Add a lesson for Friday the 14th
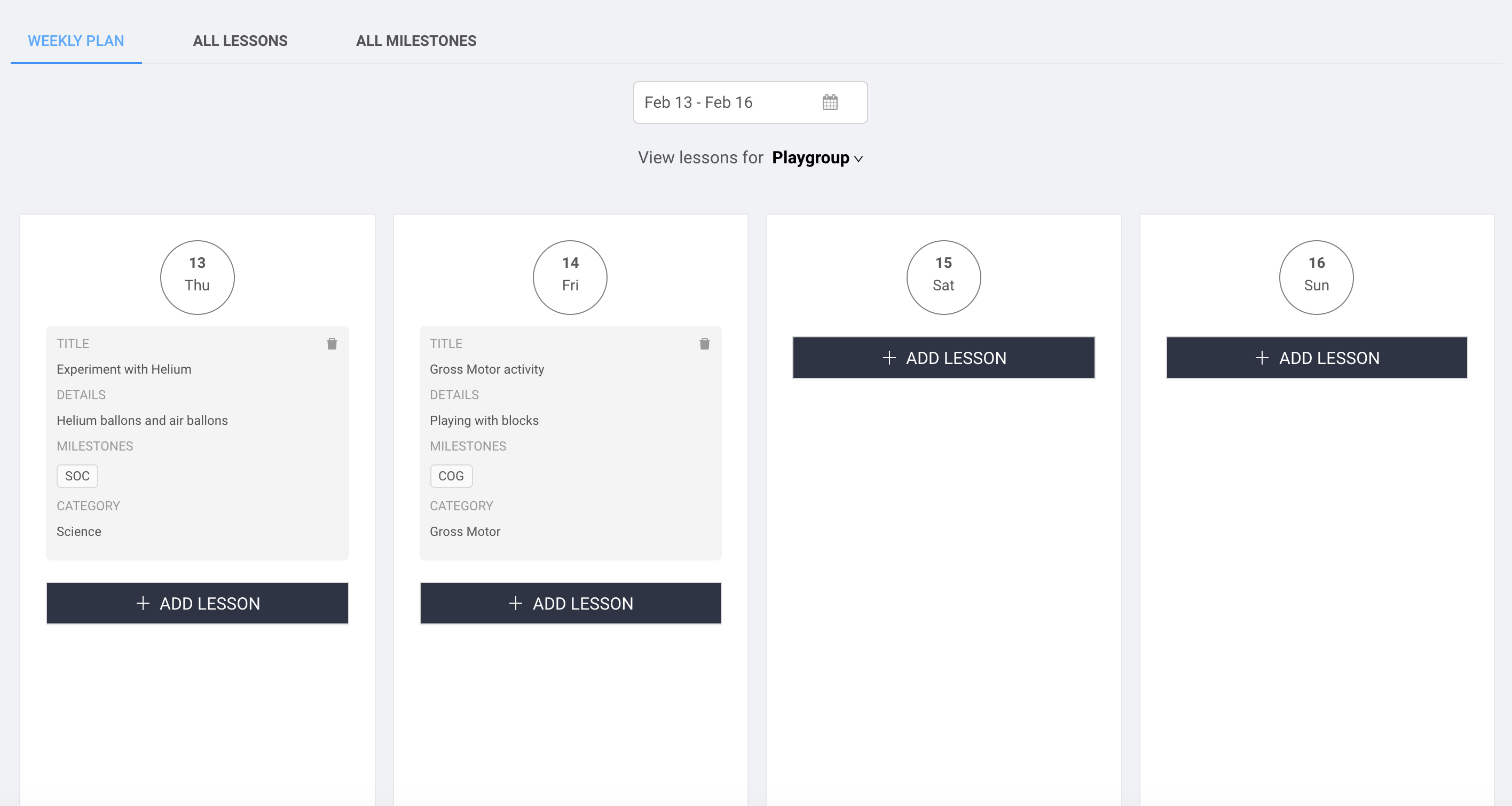This screenshot has height=806, width=1512. click(x=570, y=603)
